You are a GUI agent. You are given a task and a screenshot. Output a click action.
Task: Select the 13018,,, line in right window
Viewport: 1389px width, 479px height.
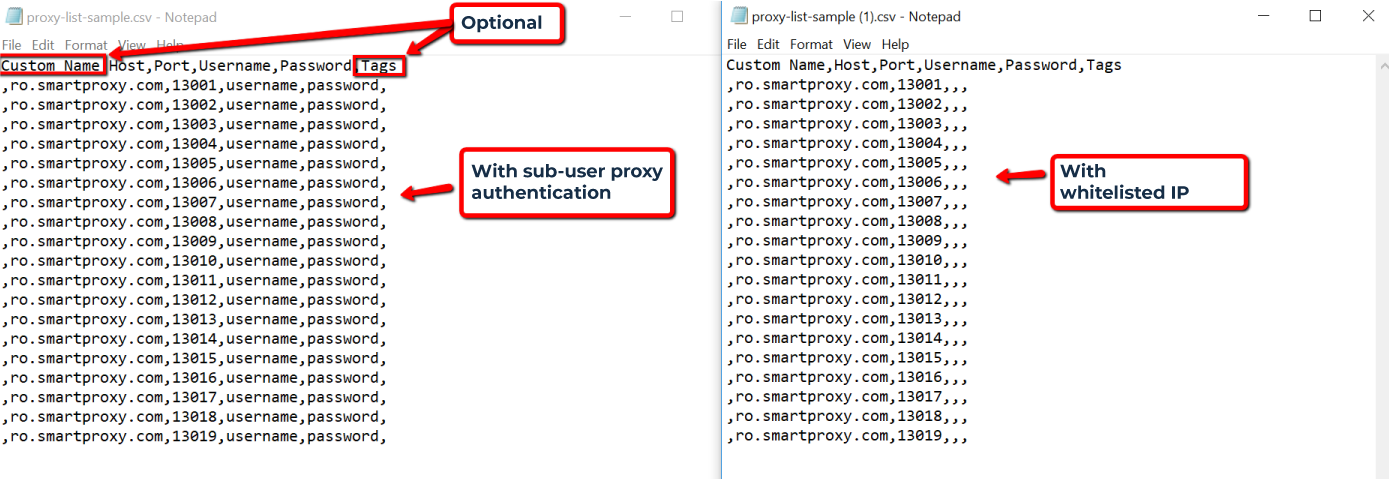pyautogui.click(x=848, y=416)
